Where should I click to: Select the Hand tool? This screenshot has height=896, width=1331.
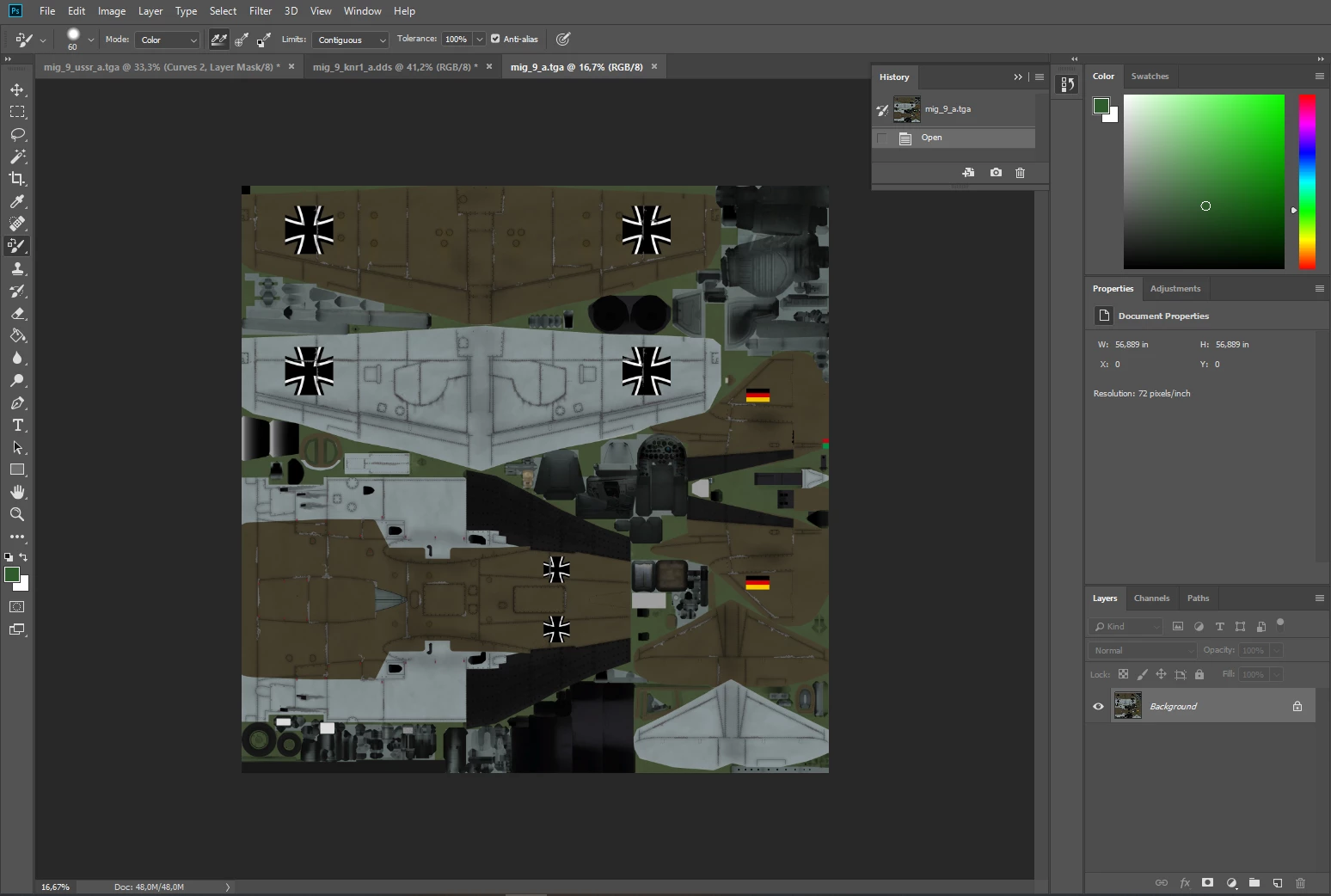pyautogui.click(x=17, y=492)
